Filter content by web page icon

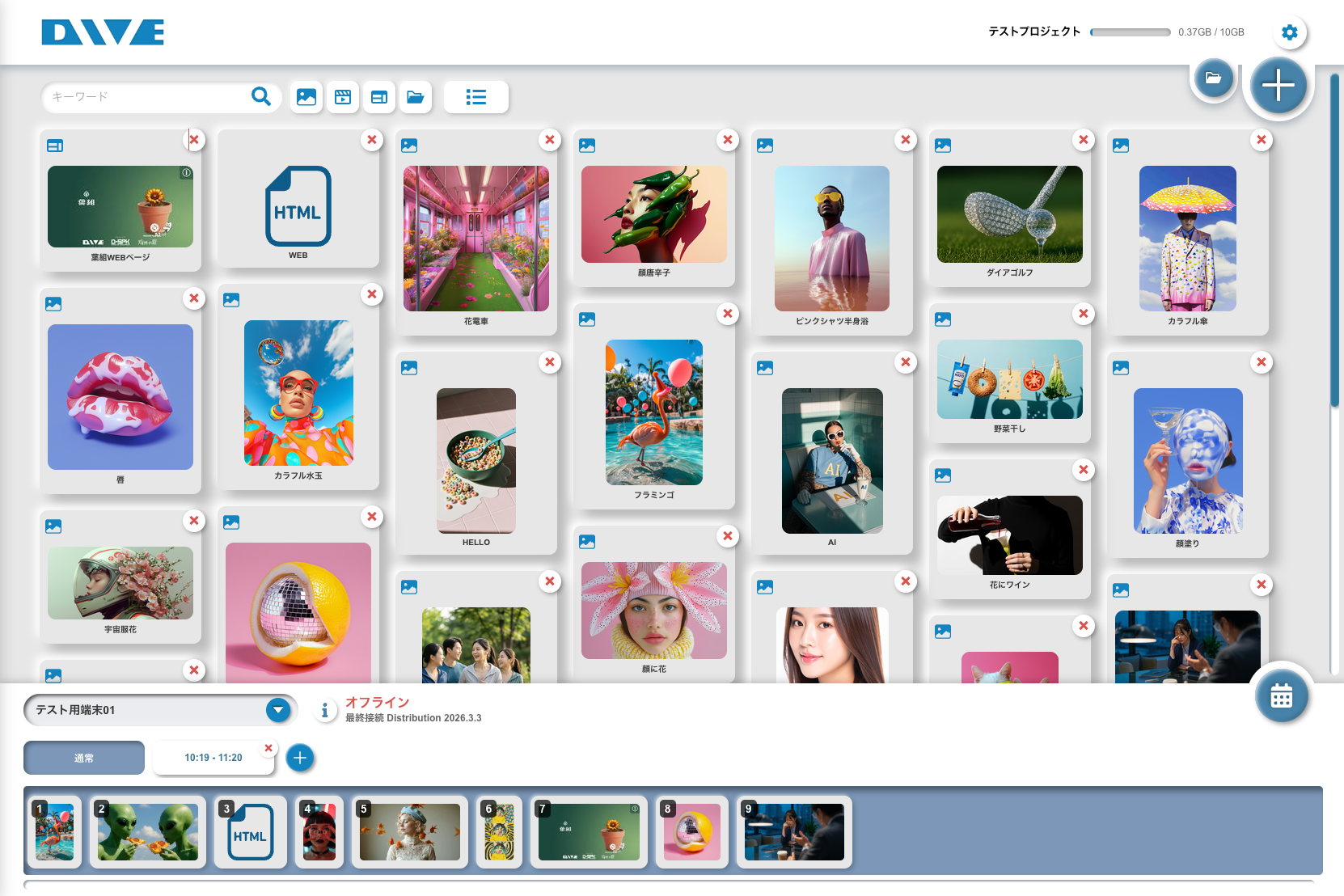pos(379,97)
